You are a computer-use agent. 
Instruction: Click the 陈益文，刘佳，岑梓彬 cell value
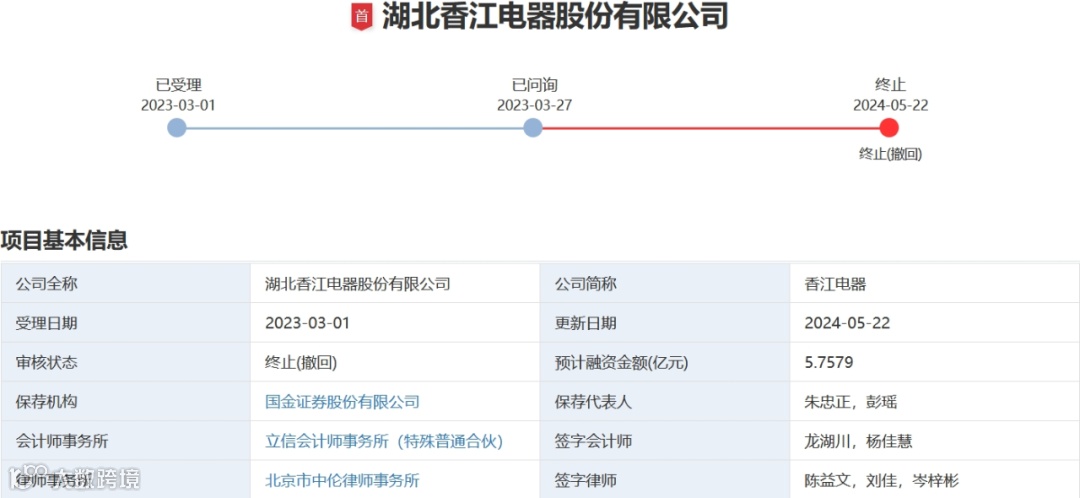point(881,481)
